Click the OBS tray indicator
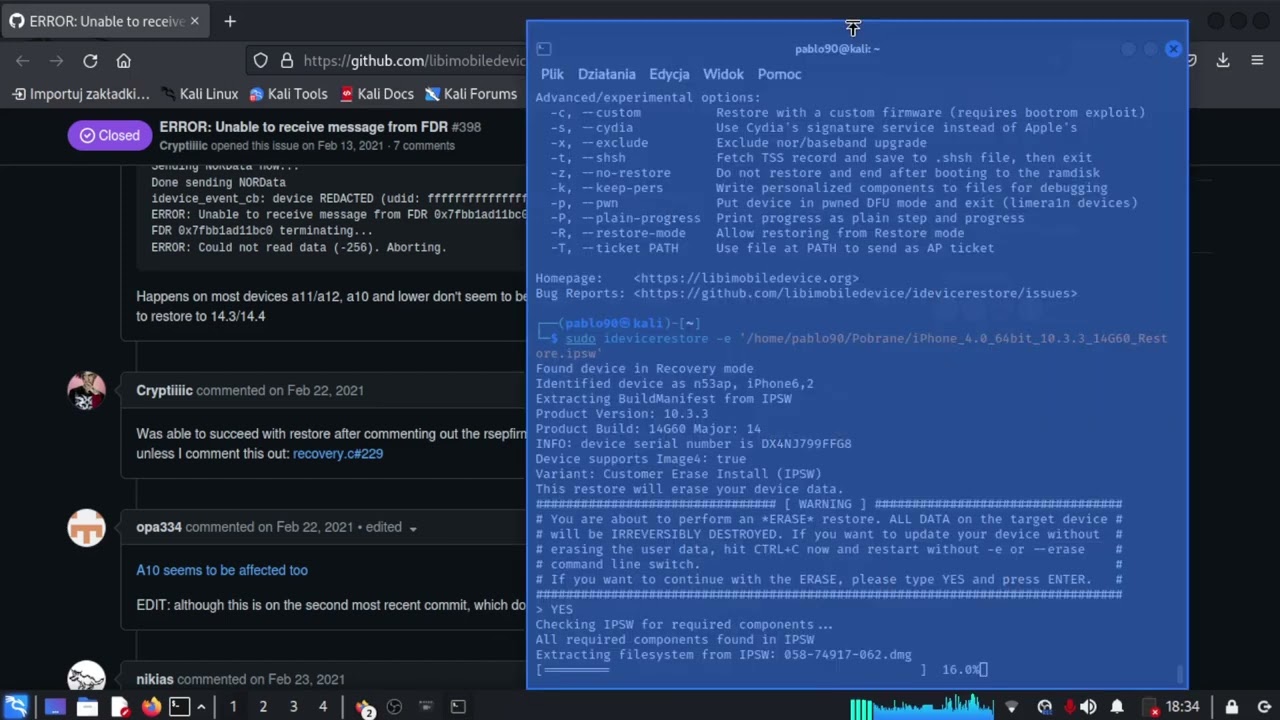 1045,707
